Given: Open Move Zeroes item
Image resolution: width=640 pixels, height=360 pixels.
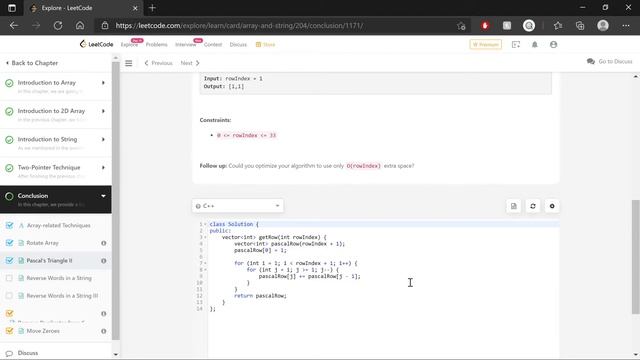Looking at the screenshot, I should point(43,331).
